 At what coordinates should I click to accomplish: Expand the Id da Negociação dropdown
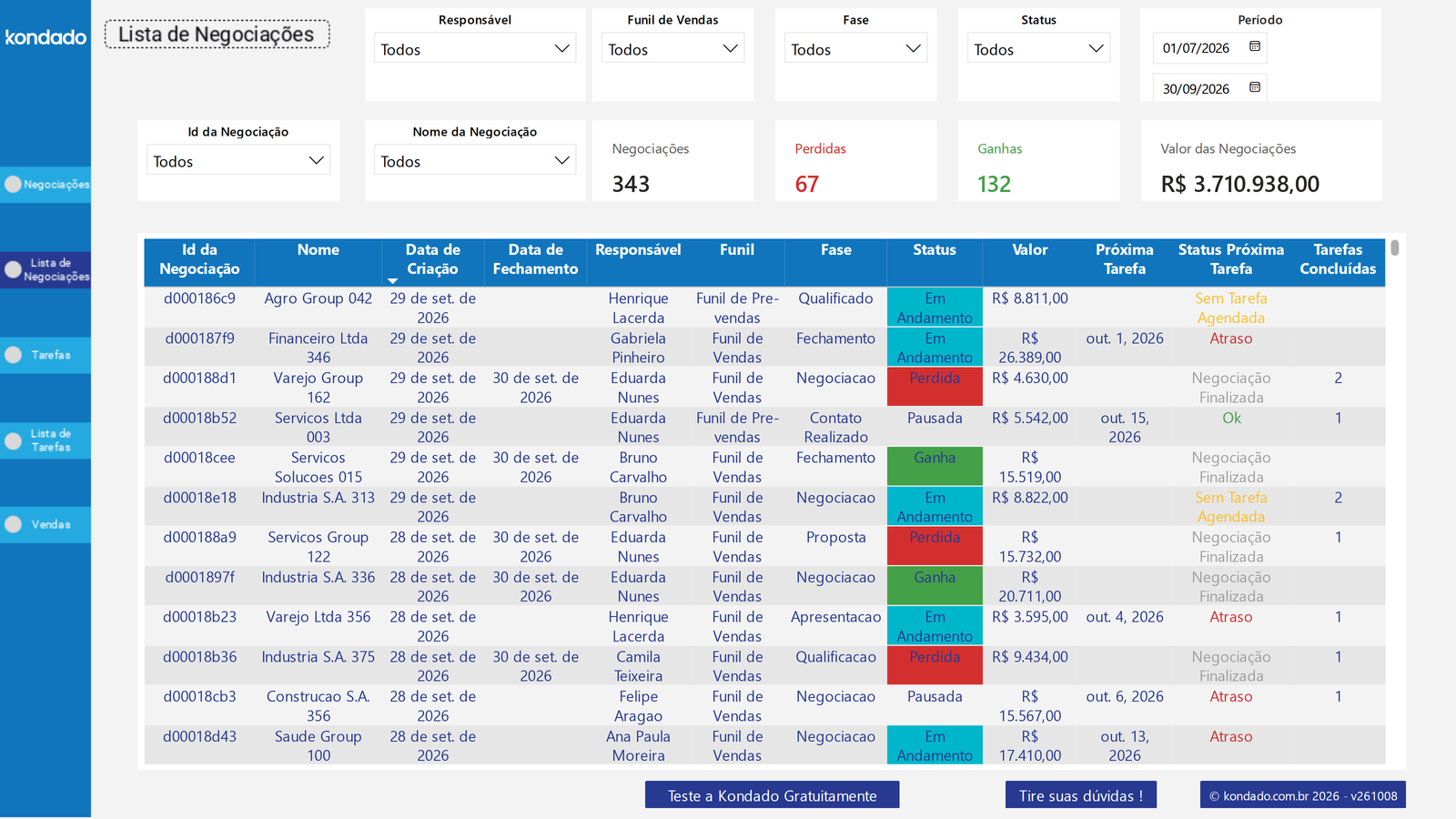(238, 160)
